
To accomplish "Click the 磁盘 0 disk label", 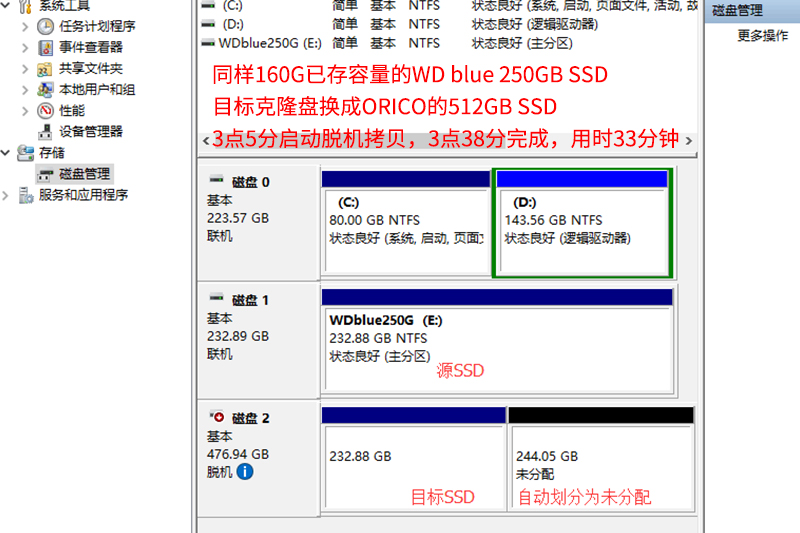I will click(x=251, y=183).
